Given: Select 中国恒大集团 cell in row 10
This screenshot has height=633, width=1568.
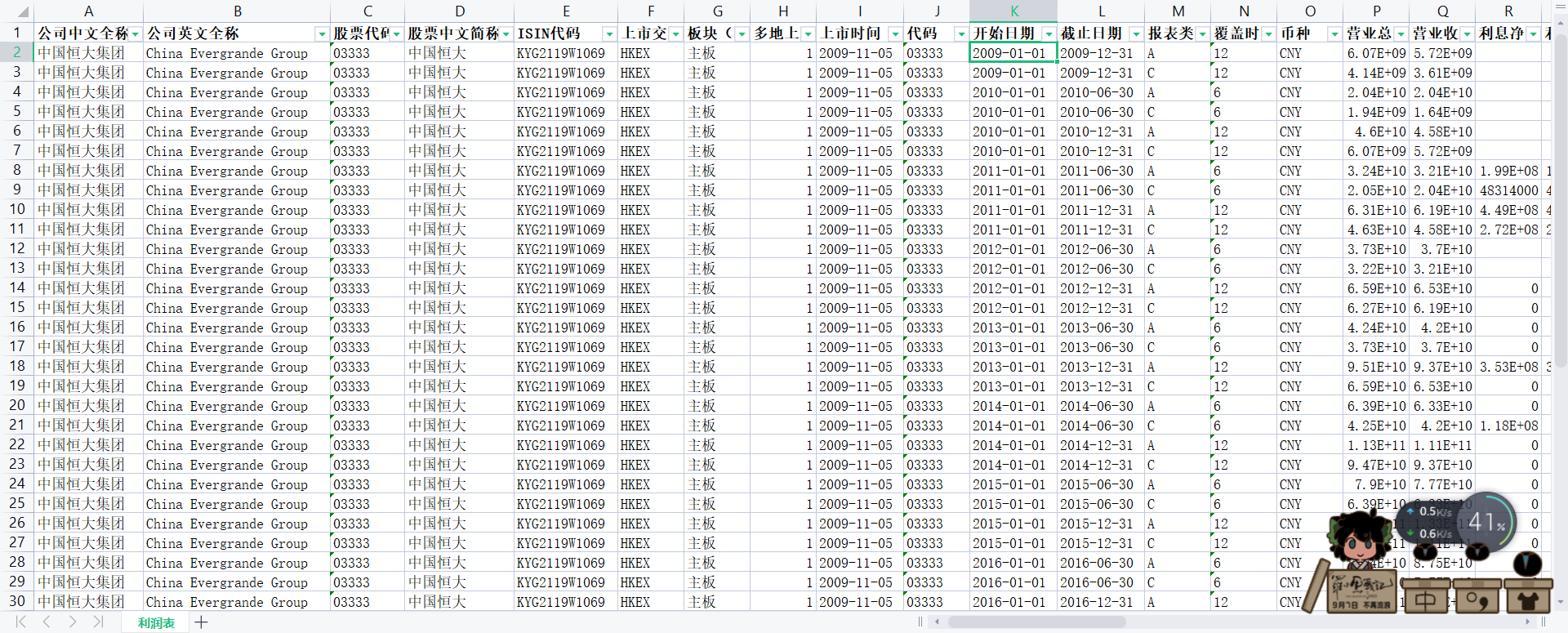Looking at the screenshot, I should click(88, 210).
